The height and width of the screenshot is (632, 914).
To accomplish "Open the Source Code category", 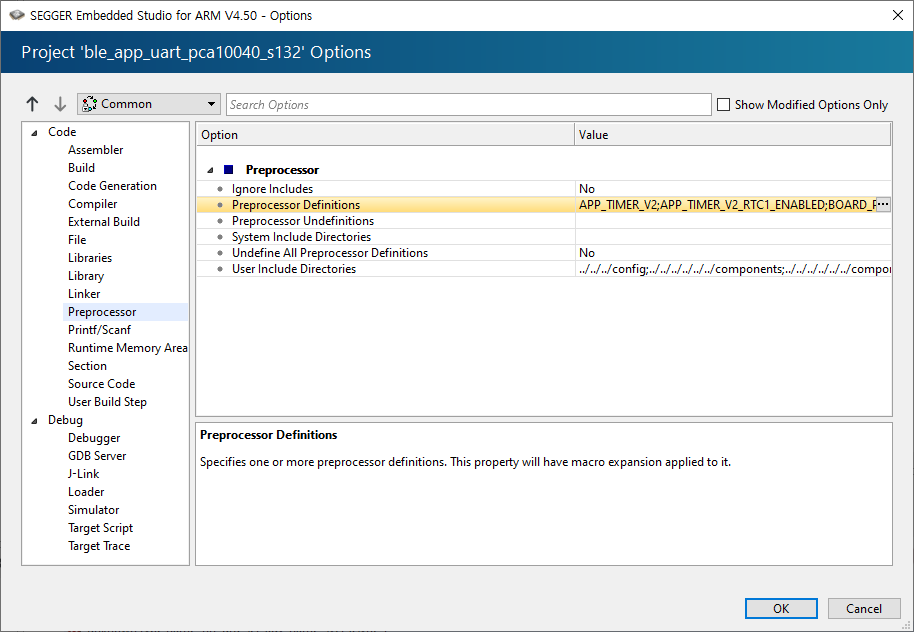I will 101,384.
